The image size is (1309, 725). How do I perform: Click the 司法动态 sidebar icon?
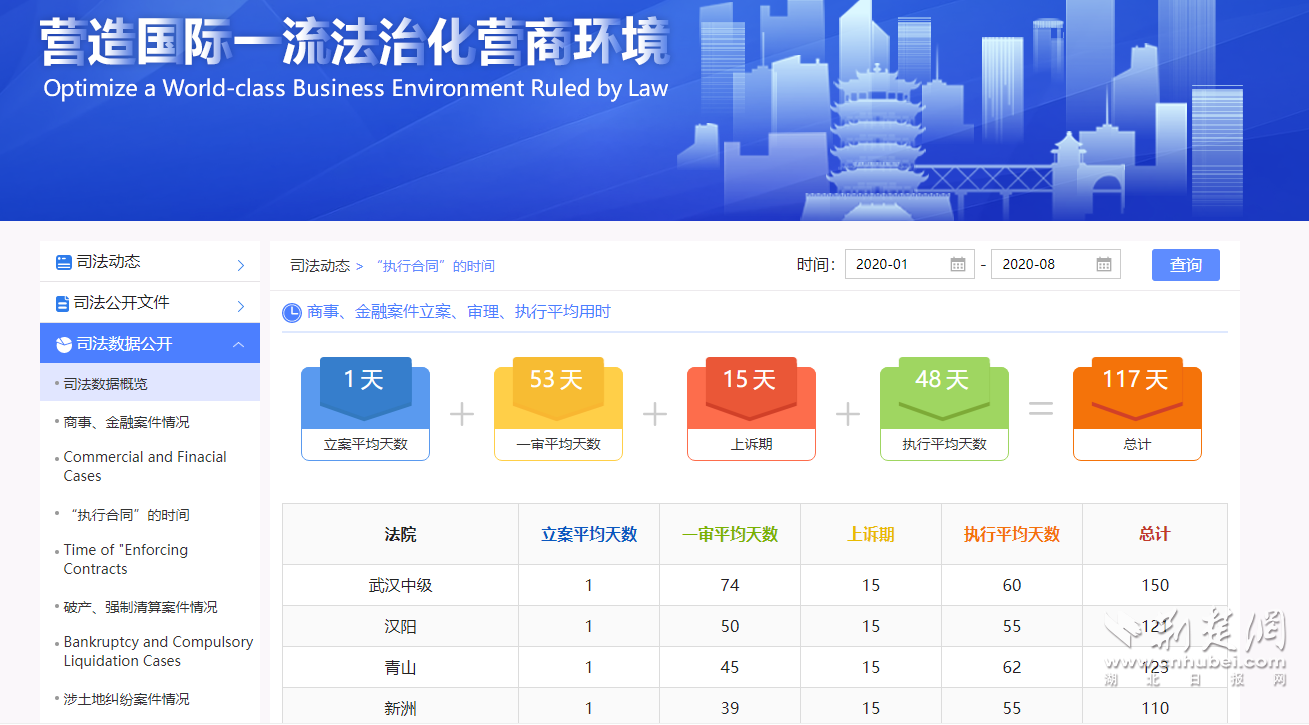pyautogui.click(x=64, y=262)
